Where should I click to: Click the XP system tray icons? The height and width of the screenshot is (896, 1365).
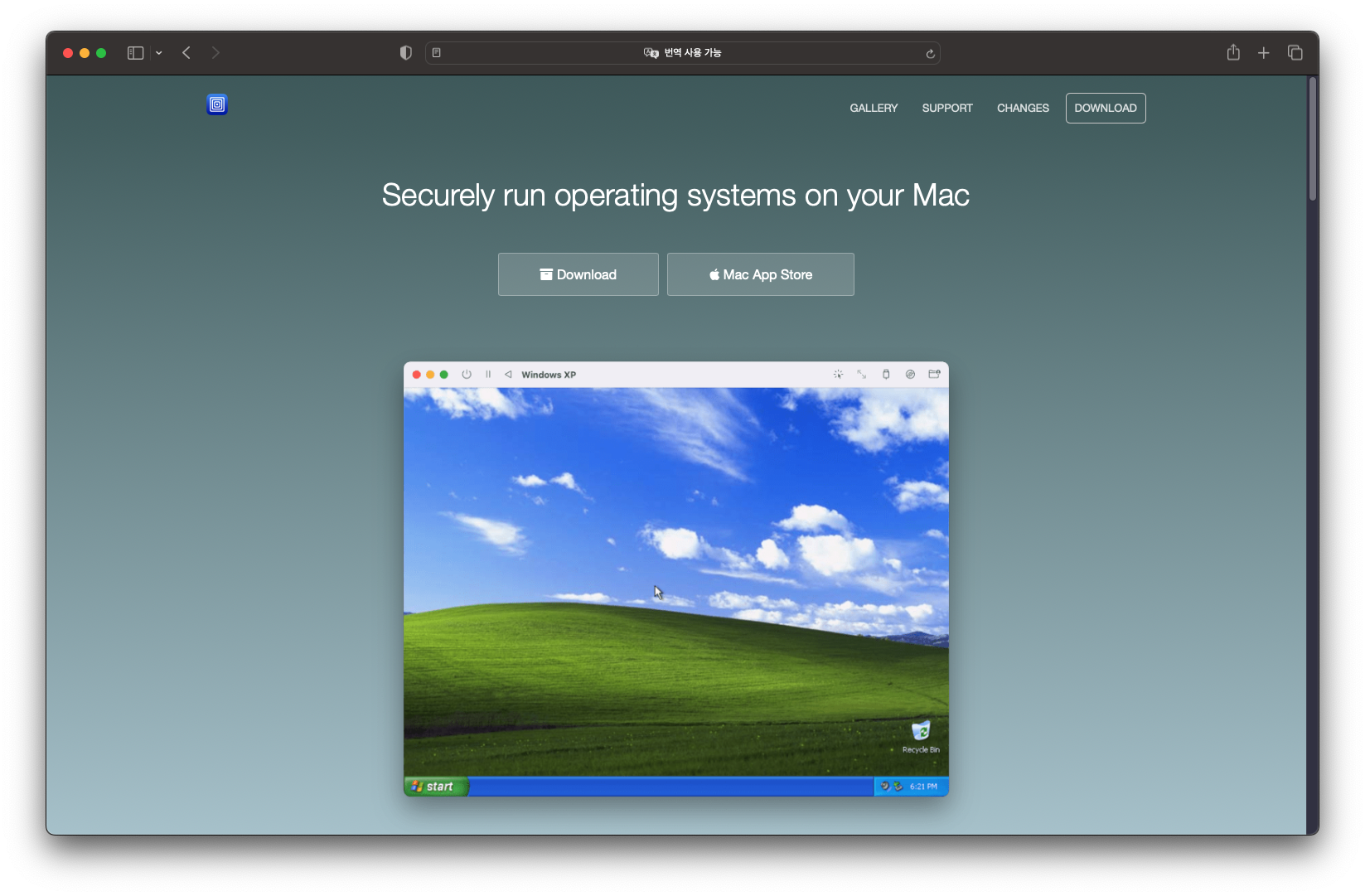pos(891,787)
